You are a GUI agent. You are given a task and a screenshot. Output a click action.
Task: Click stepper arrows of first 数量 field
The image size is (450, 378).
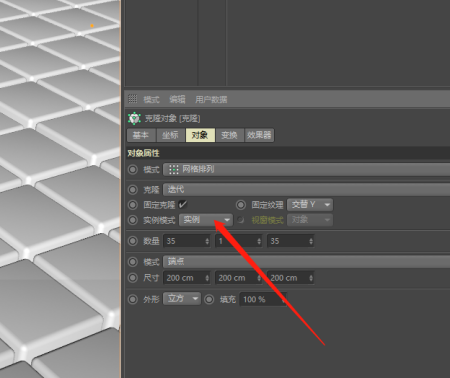207,241
